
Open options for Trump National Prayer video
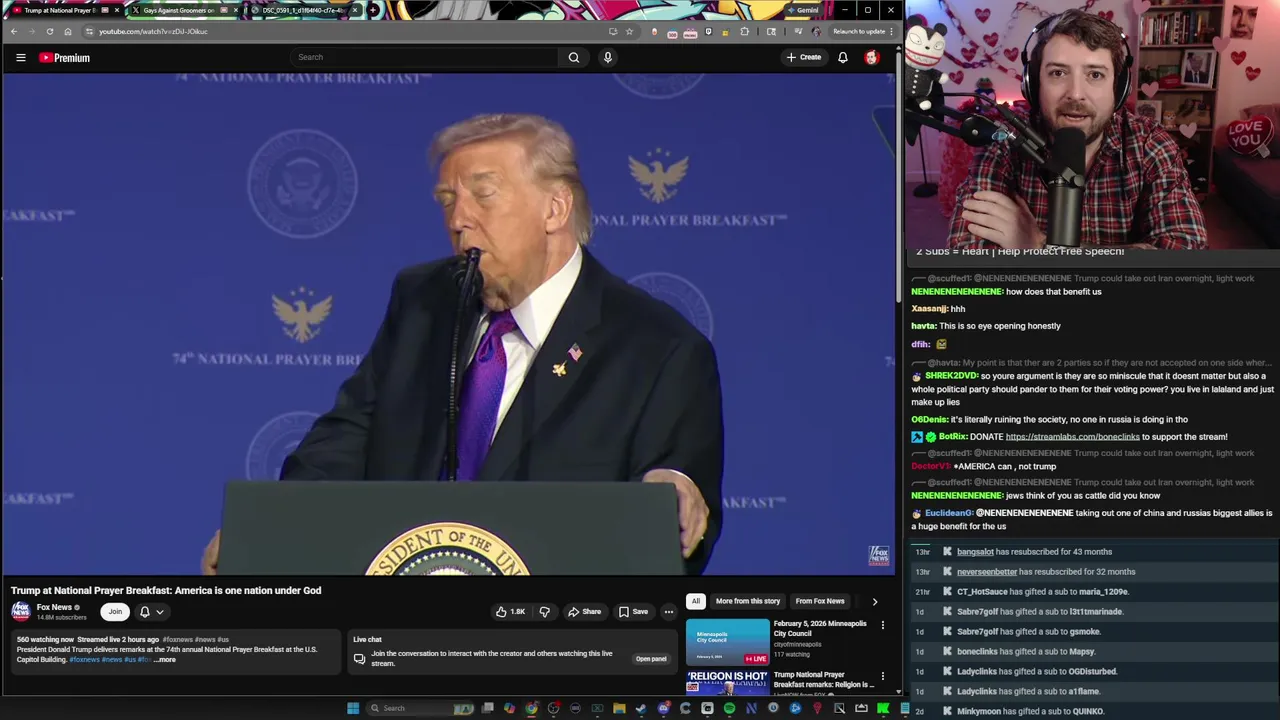tap(883, 677)
